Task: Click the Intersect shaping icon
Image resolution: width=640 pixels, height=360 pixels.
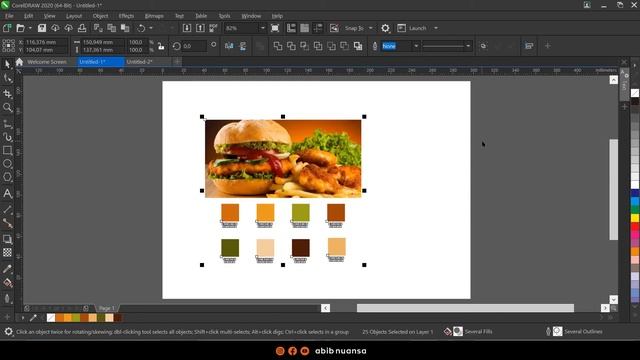Action: 304,46
